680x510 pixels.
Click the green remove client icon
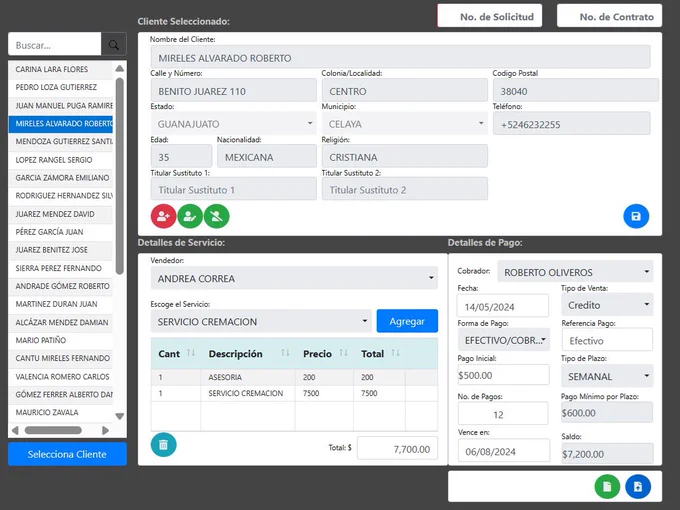(217, 216)
